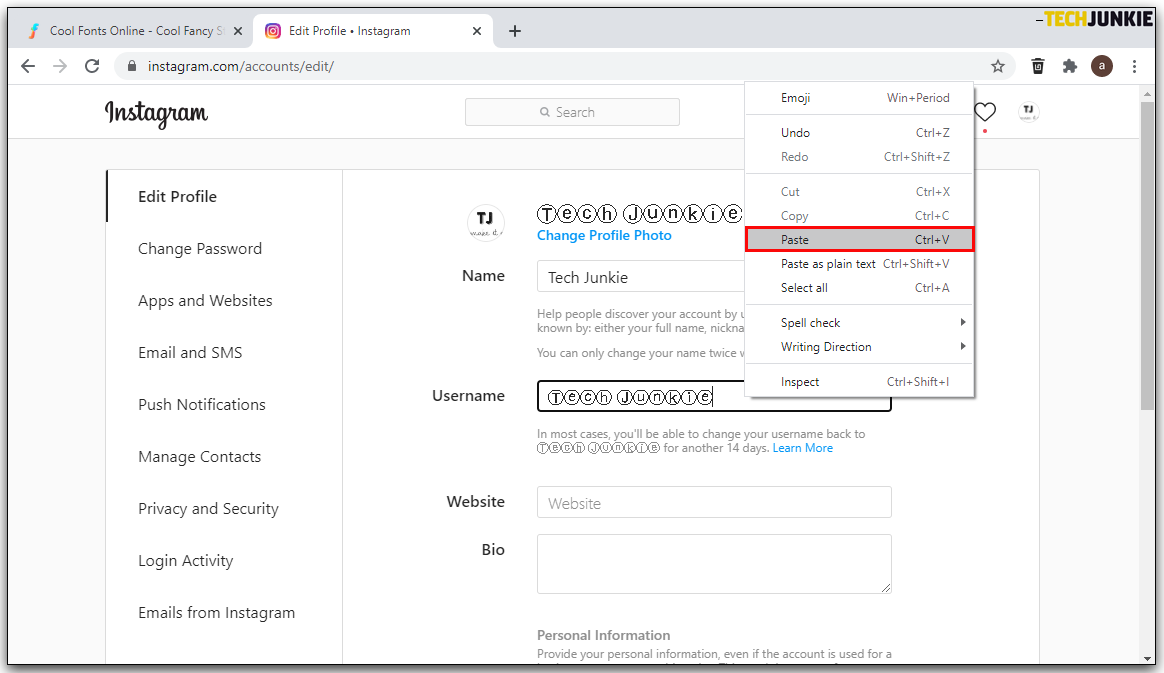Expand the Spell check submenu
1164x673 pixels.
860,323
